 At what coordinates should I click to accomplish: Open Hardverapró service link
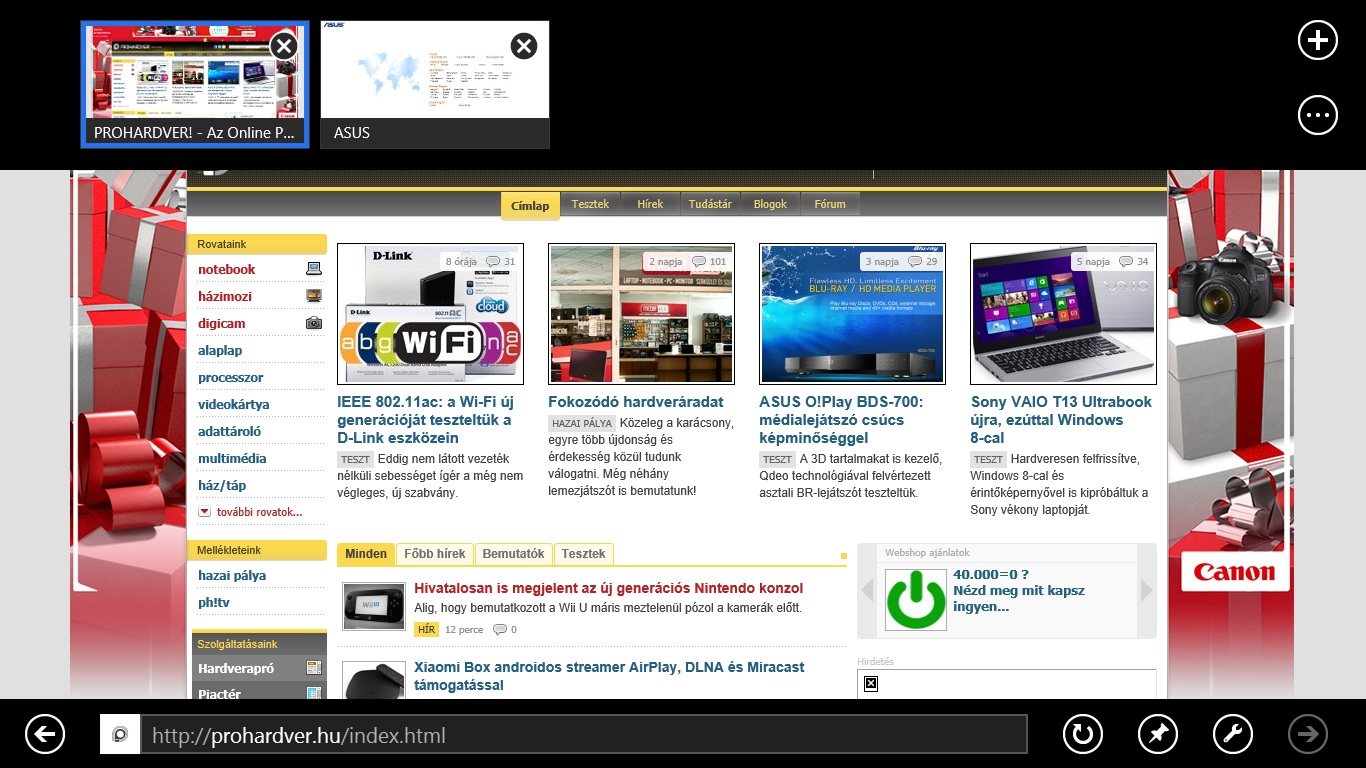236,668
